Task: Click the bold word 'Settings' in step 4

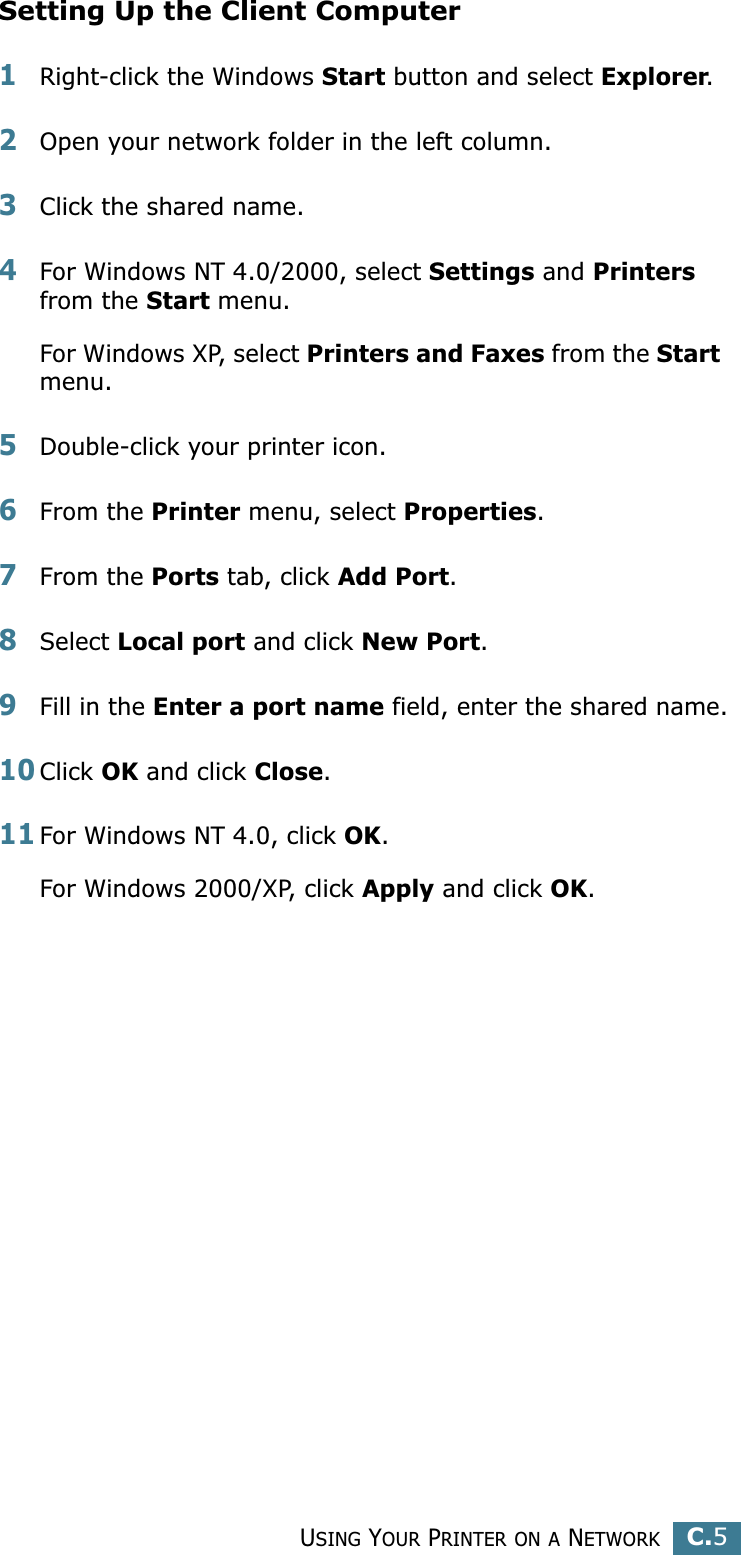Action: coord(481,272)
